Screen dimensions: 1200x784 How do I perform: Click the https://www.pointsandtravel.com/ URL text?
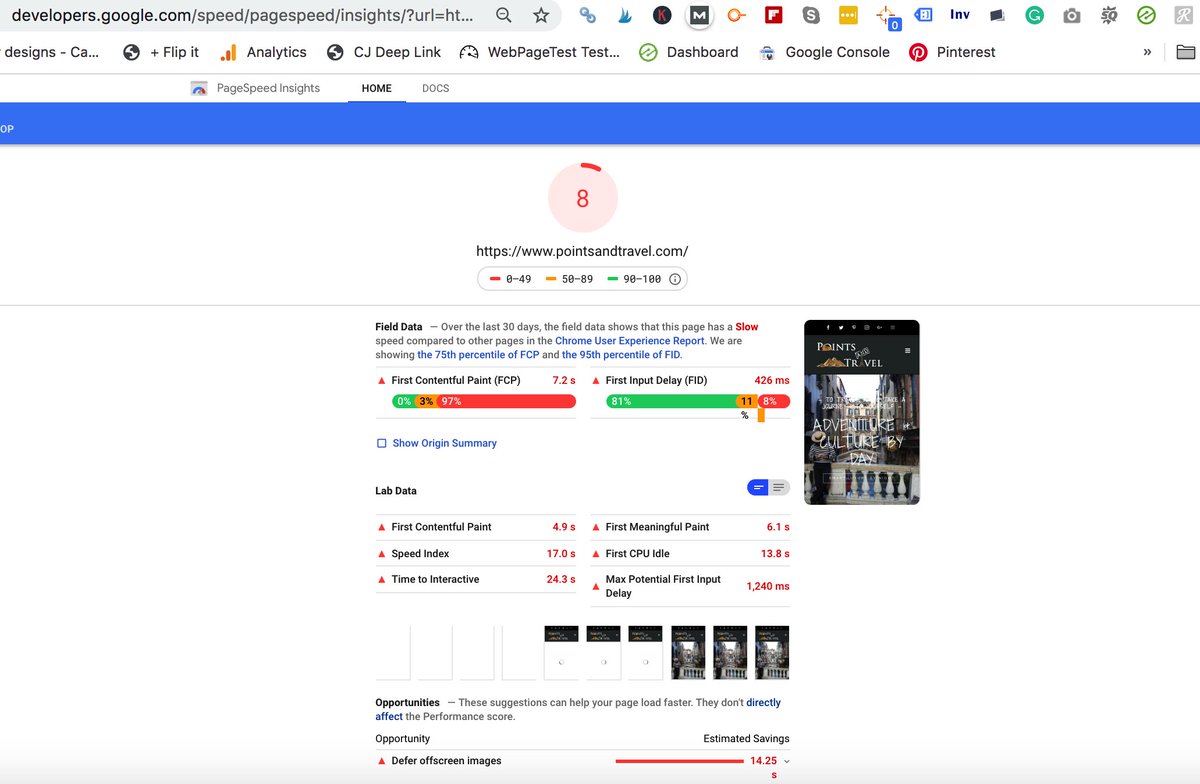(582, 252)
